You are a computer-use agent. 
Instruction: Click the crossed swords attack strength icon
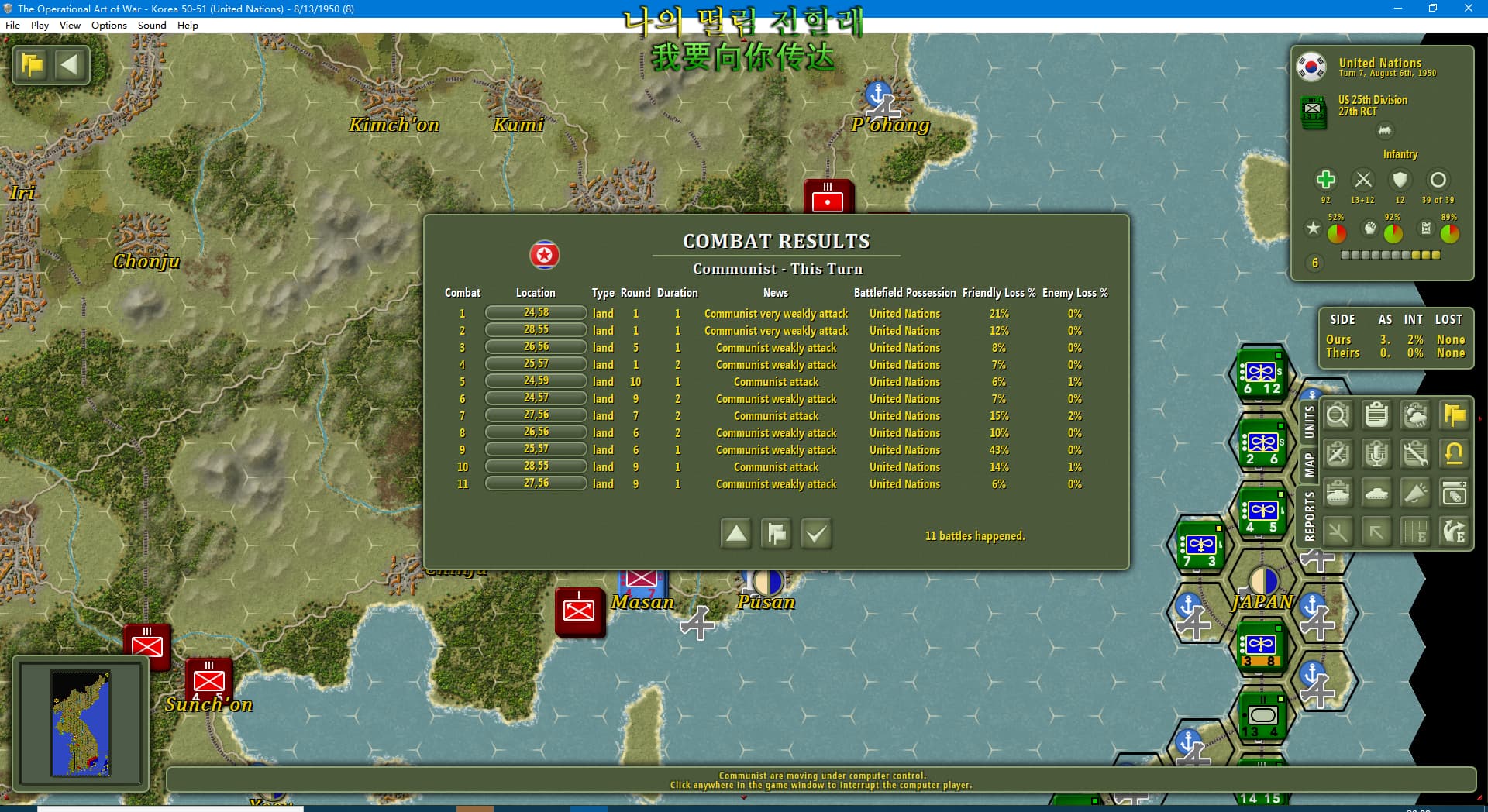pos(1362,180)
